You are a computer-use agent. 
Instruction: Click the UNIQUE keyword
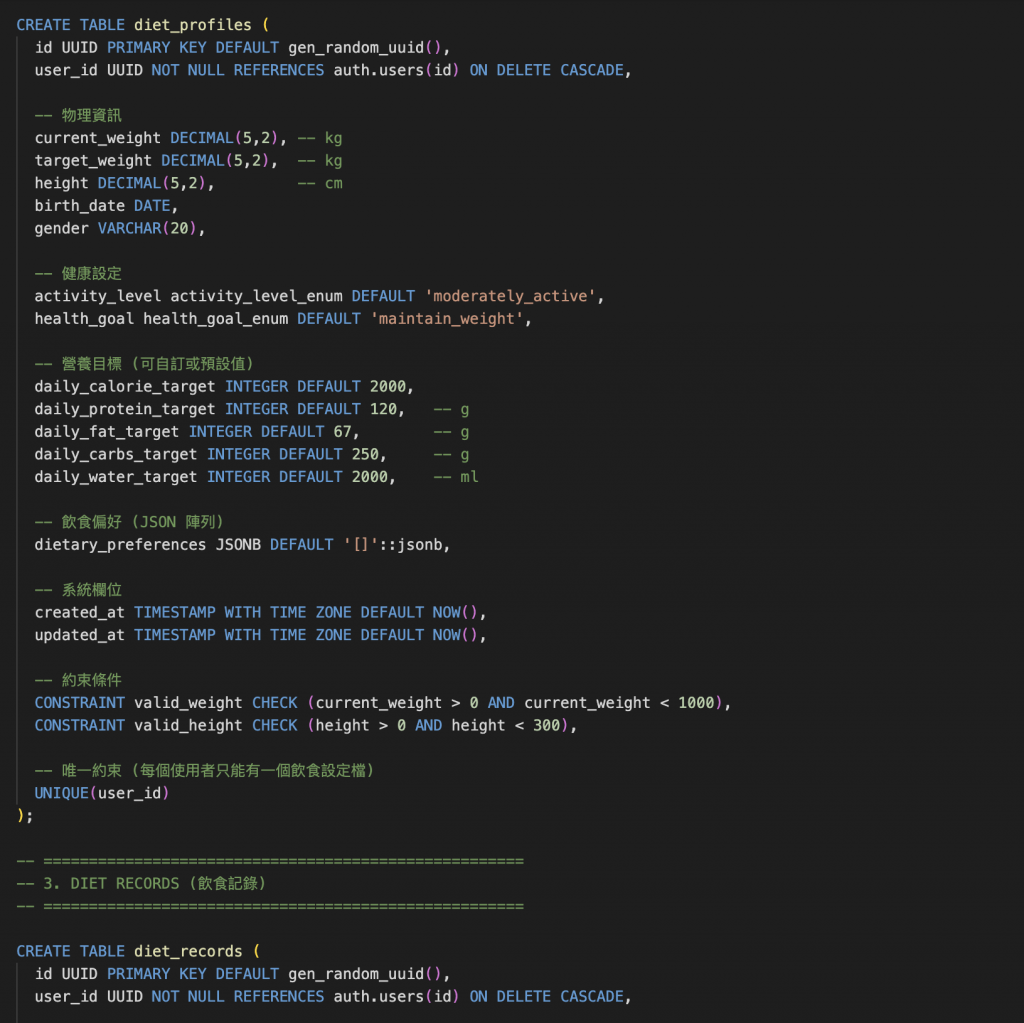tap(61, 793)
